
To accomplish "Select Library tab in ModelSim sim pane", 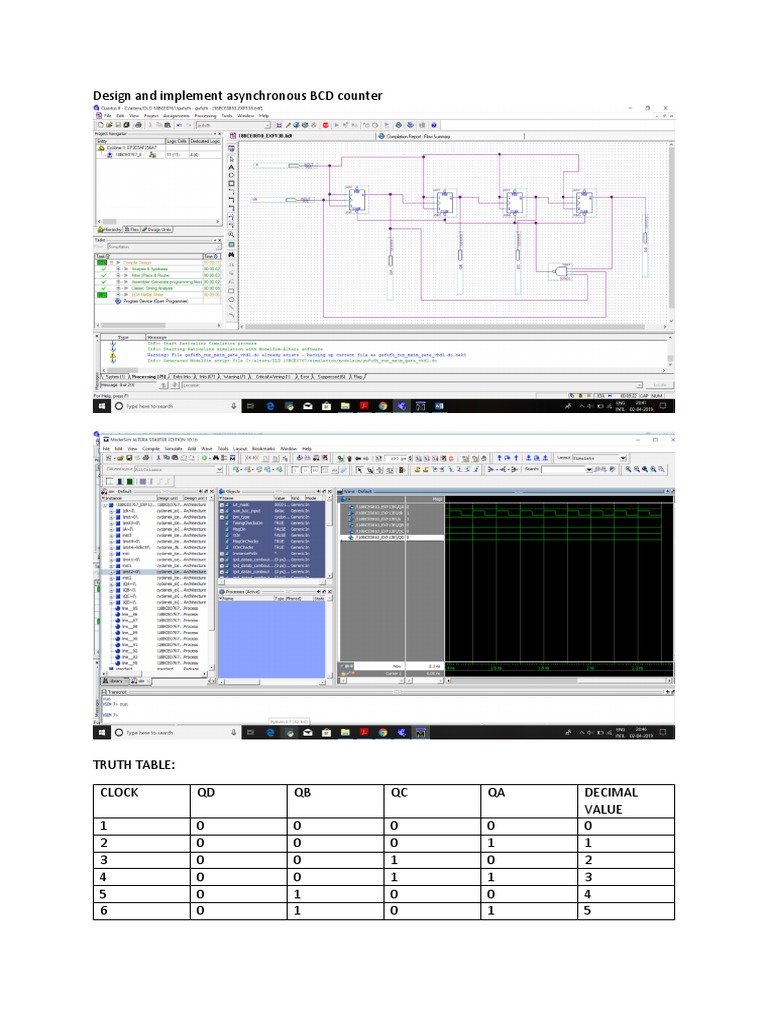I will (112, 680).
